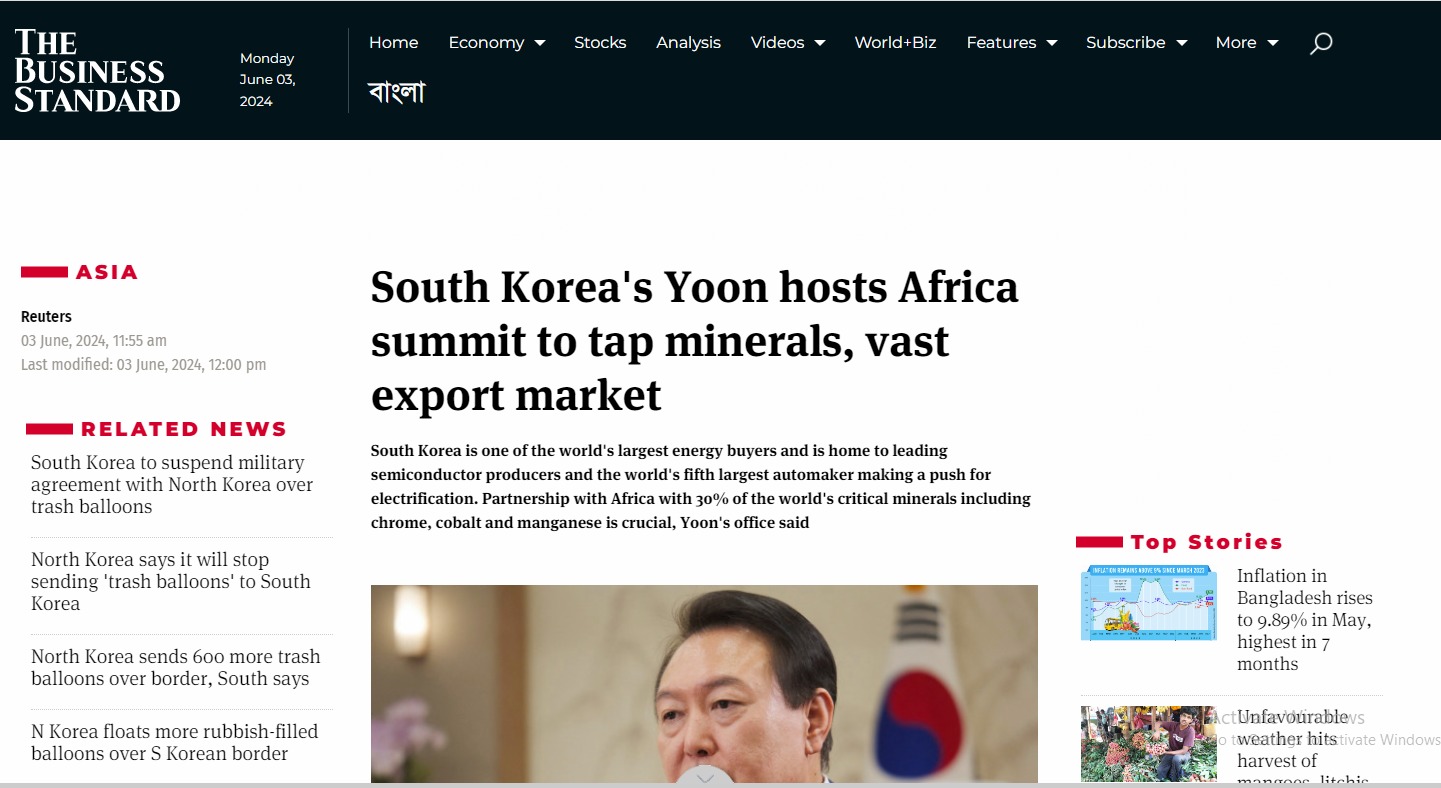
Task: Switch to the Bangla version
Action: 397,92
